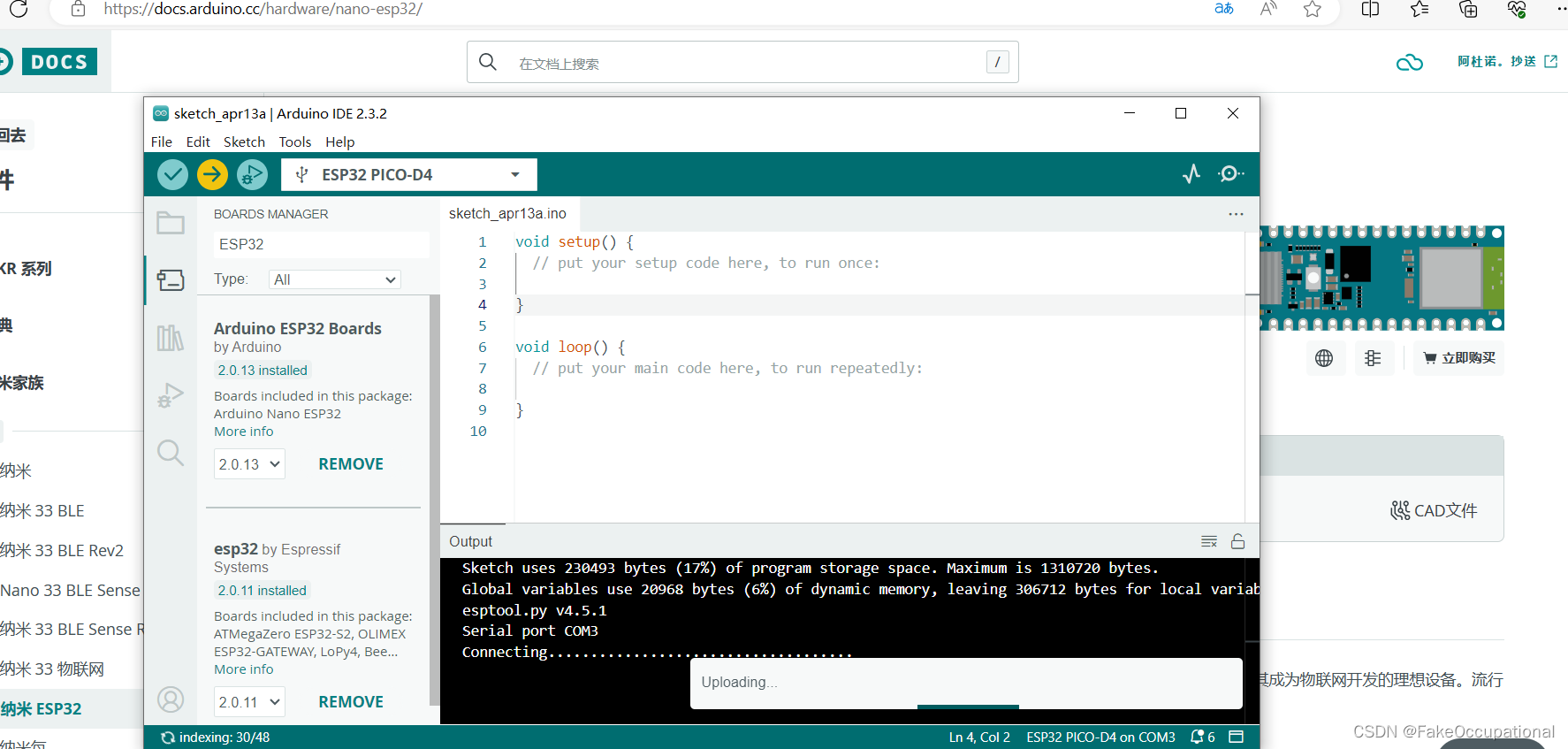
Task: Click the Nano ESP32 board thumbnail
Action: pos(1382,278)
